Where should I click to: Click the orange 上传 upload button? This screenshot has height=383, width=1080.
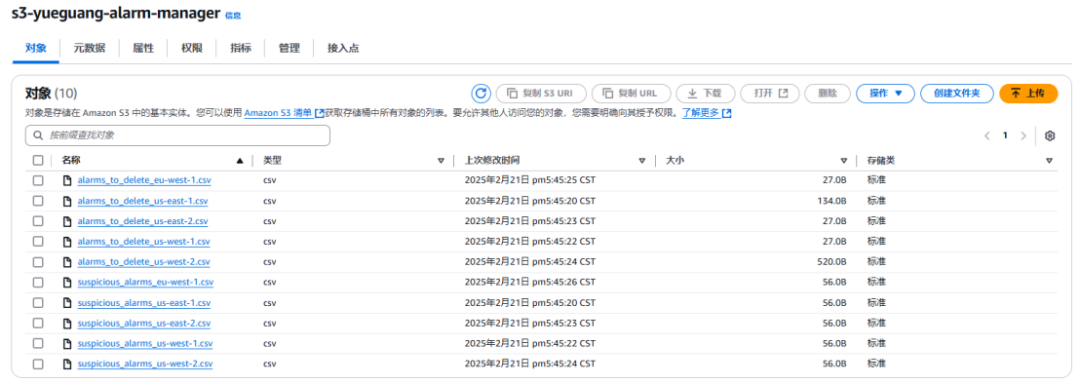tap(1028, 93)
